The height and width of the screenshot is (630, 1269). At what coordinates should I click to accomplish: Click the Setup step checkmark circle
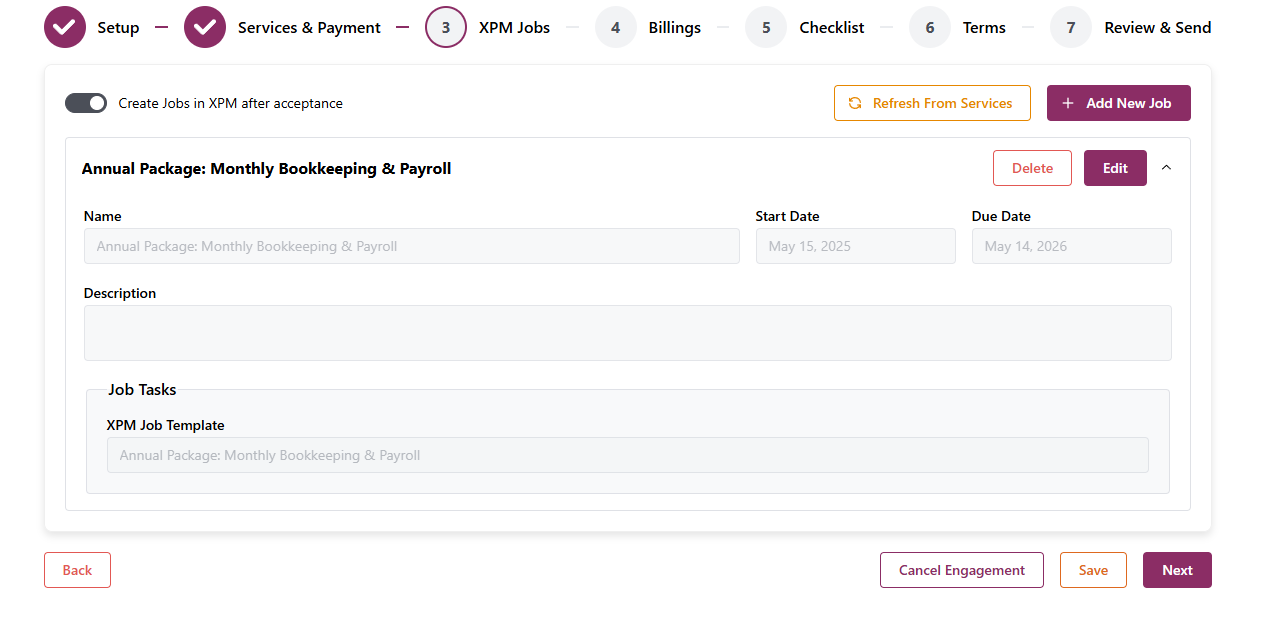point(65,27)
